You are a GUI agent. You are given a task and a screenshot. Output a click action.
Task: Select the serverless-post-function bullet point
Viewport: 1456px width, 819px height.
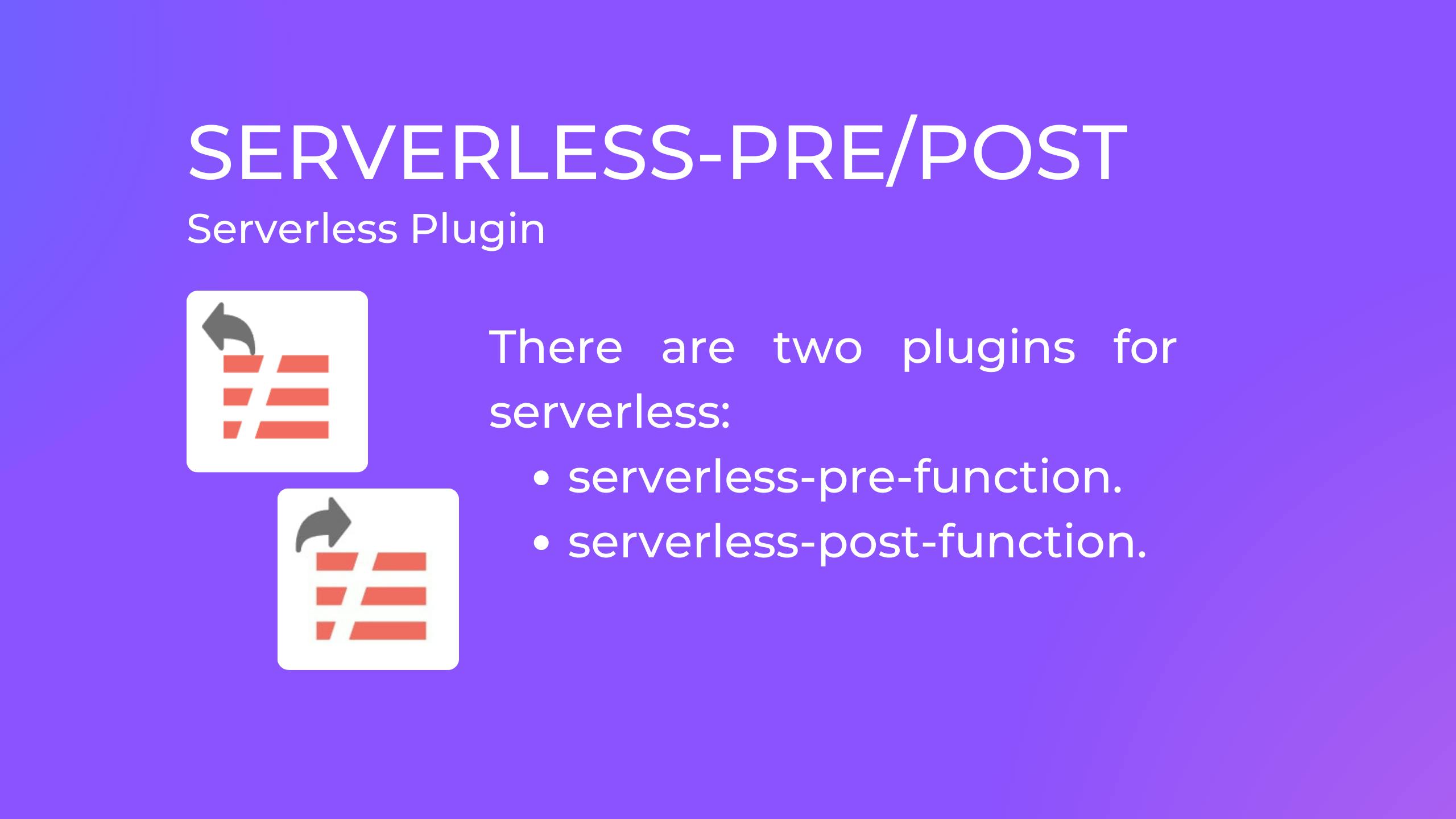(840, 542)
